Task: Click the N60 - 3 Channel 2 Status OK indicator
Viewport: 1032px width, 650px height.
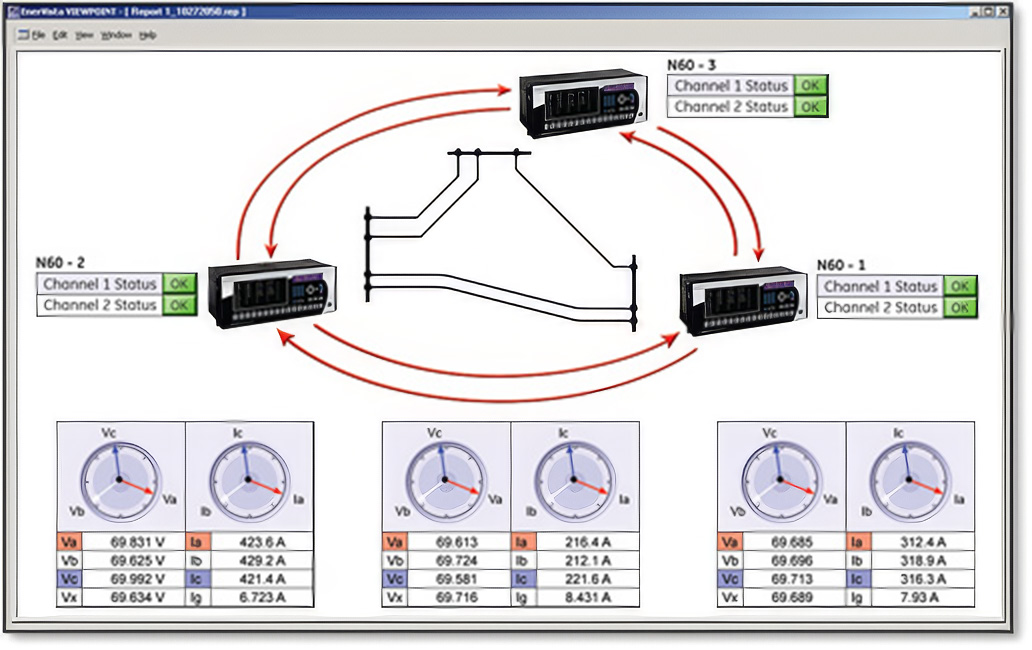Action: point(810,107)
